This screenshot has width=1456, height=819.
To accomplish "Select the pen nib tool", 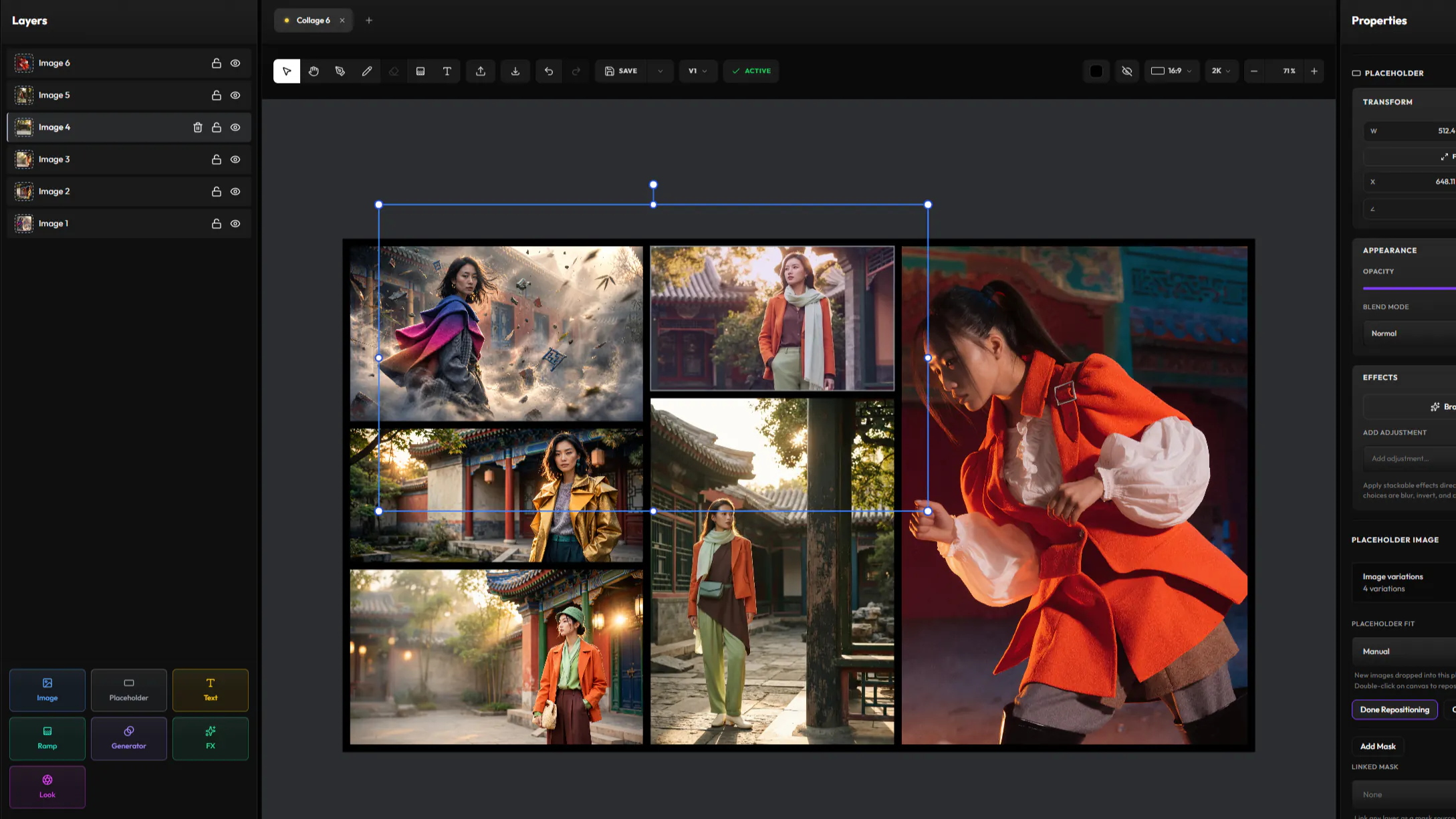I will (x=340, y=71).
